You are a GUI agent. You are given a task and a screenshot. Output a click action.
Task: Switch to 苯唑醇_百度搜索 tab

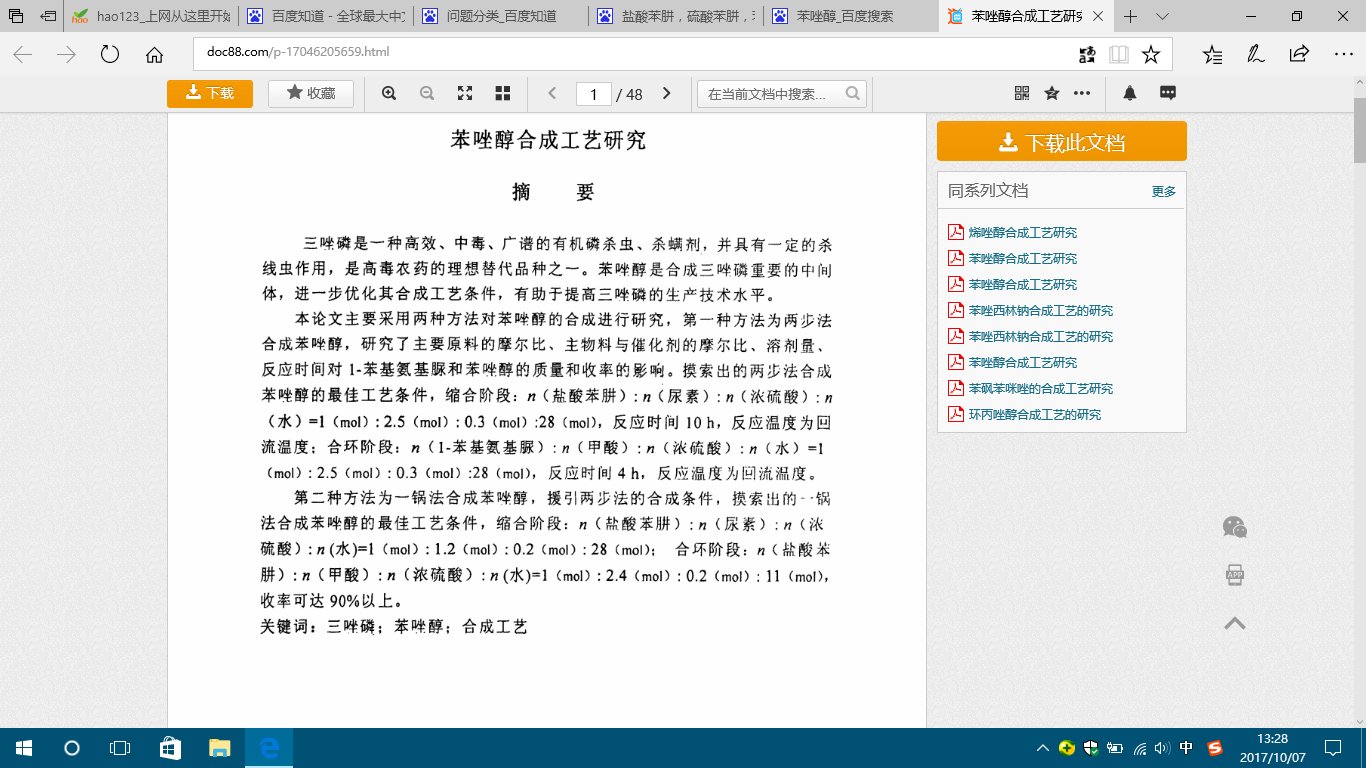[x=850, y=16]
